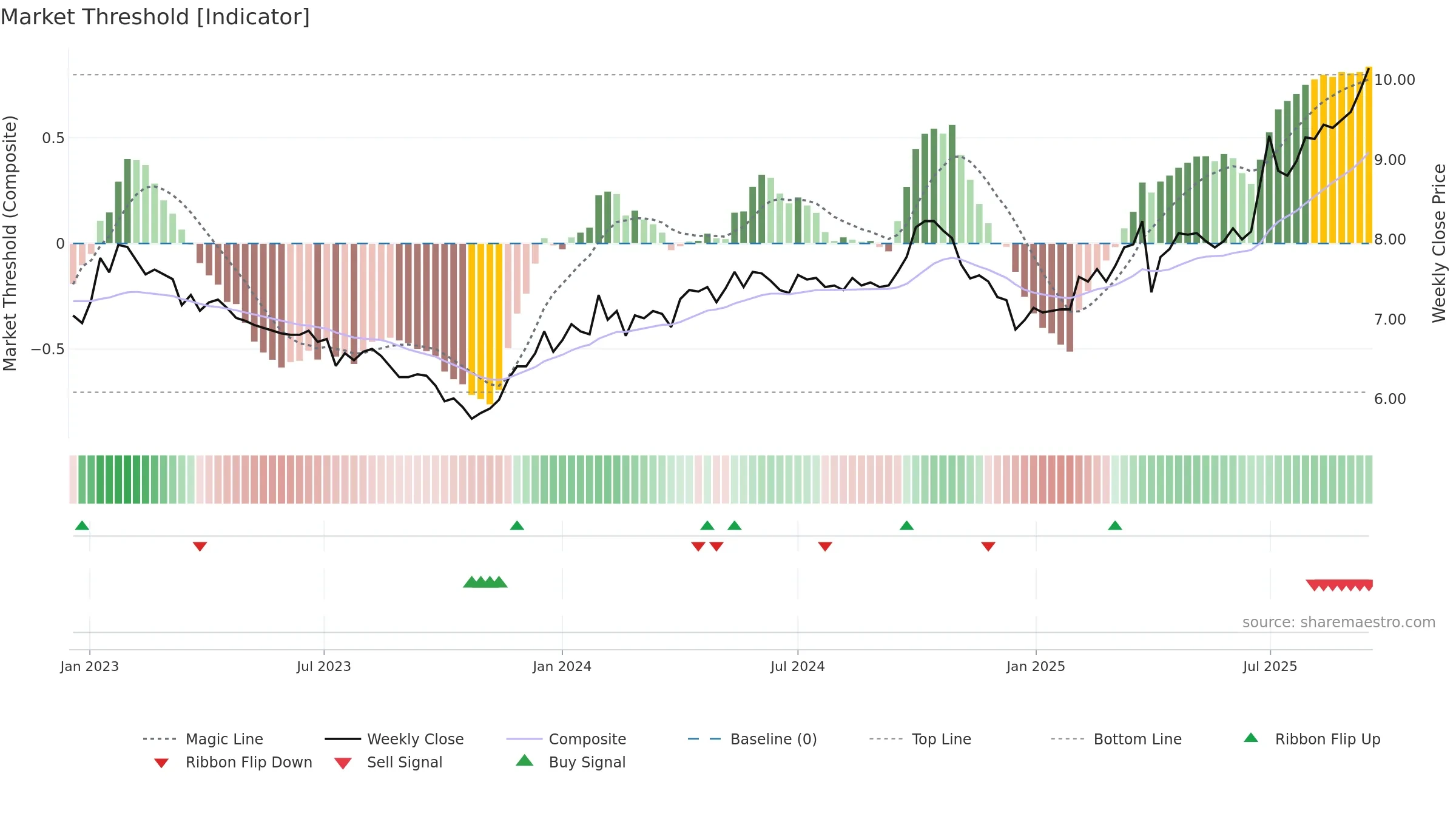
Task: Click the ribbon flip down marker between Jan and Jul 2023
Action: [200, 547]
